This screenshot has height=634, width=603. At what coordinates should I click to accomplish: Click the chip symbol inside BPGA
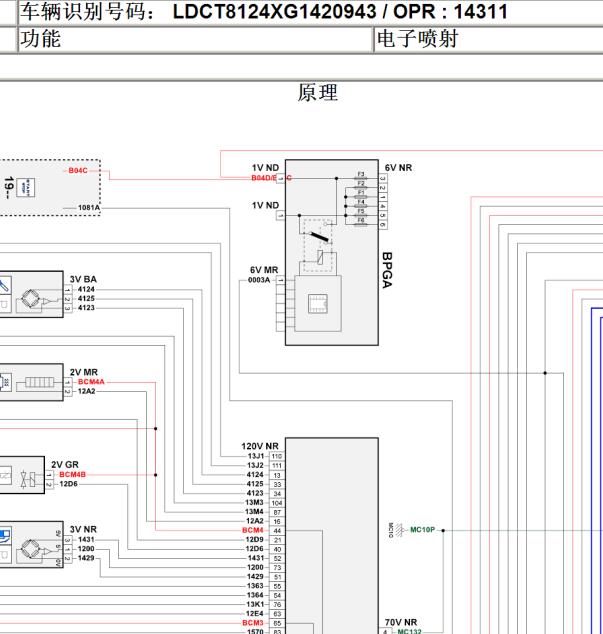(x=317, y=304)
